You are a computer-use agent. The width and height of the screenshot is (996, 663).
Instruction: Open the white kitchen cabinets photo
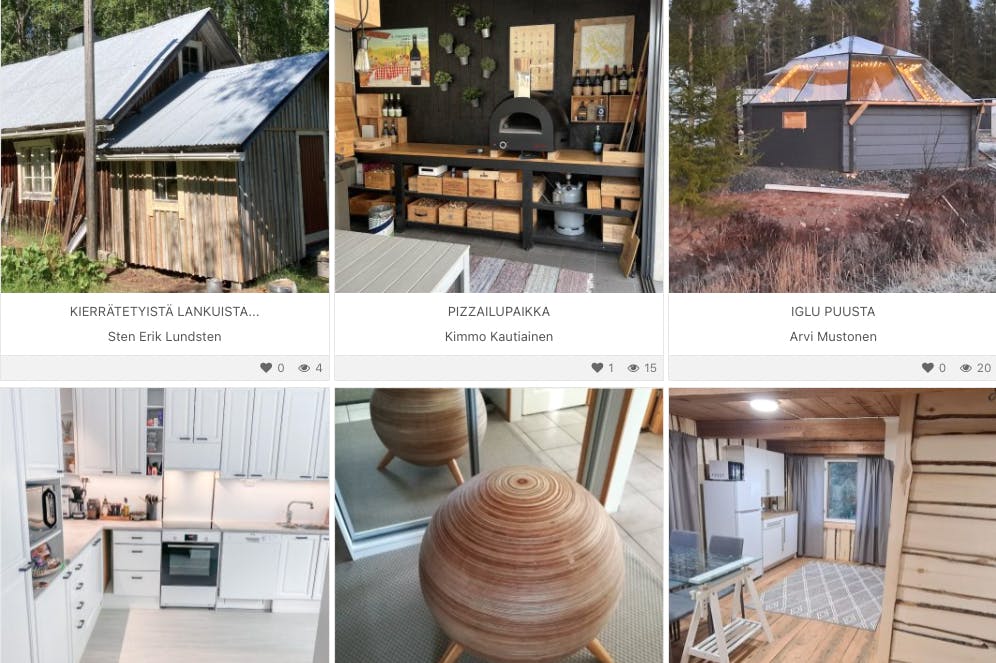point(165,526)
